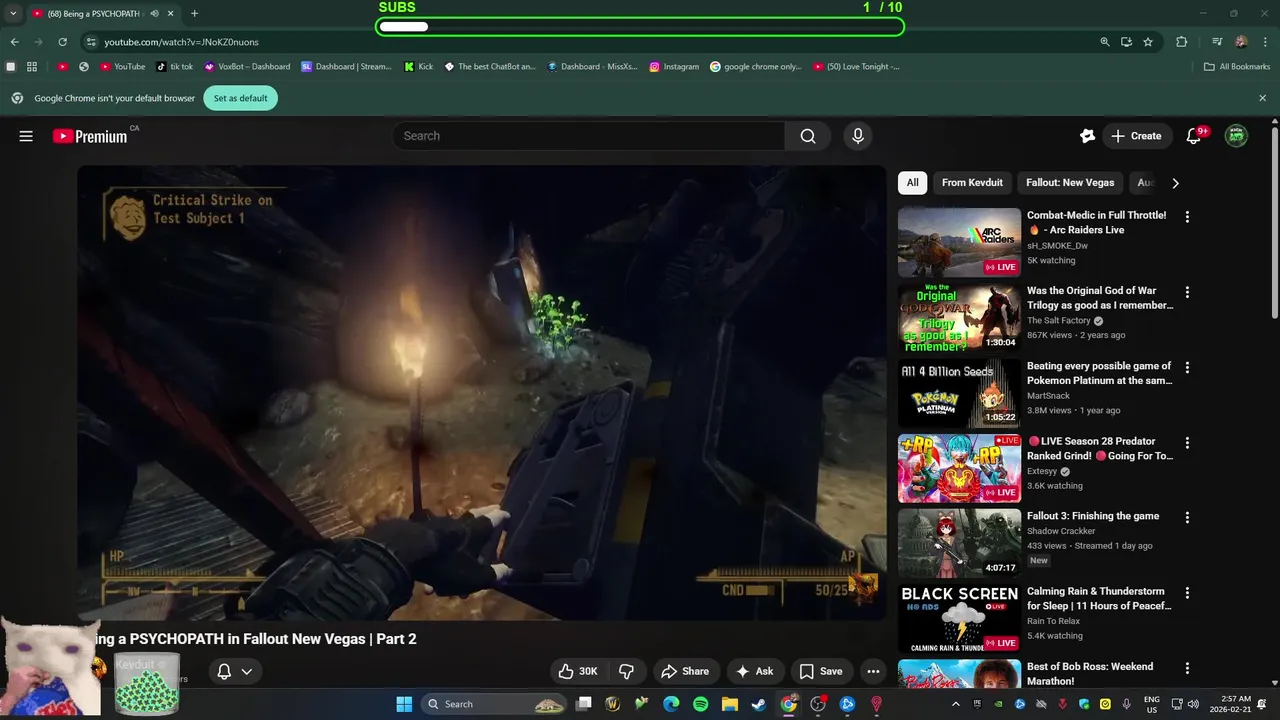Screen dimensions: 1280x720
Task: Select Fallout: New Vegas filter chip
Action: (1070, 183)
